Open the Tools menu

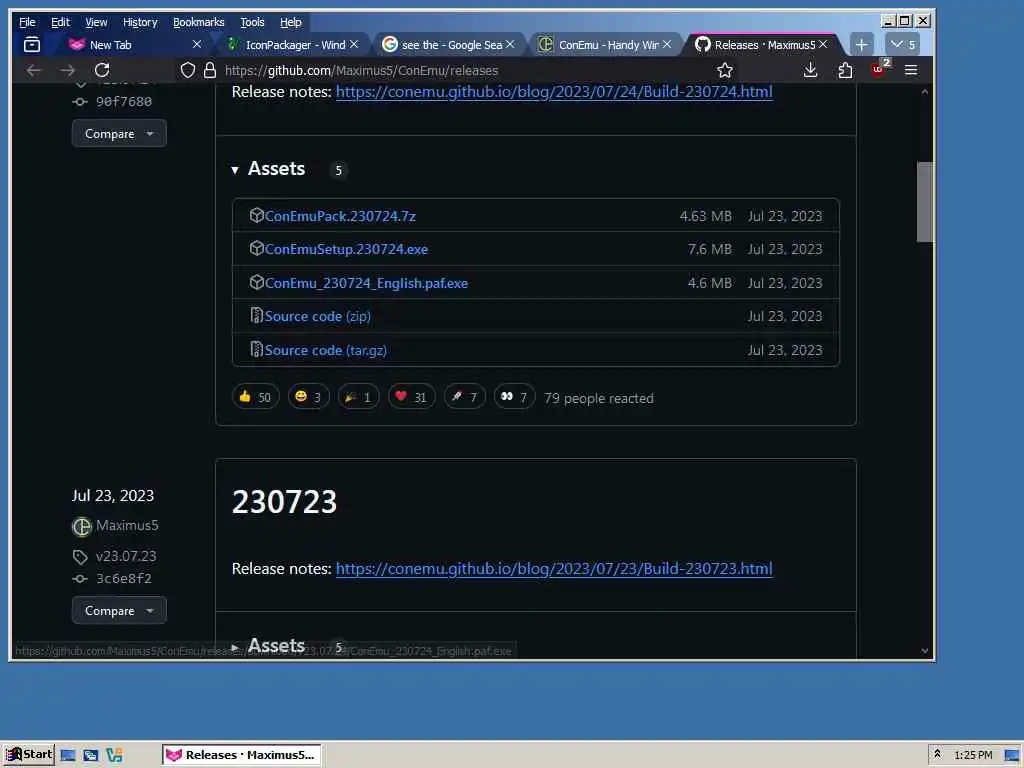(x=252, y=22)
